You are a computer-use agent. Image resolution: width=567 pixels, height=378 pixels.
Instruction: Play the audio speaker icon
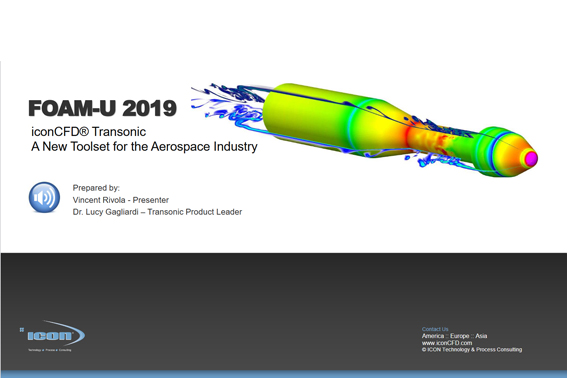(x=44, y=197)
